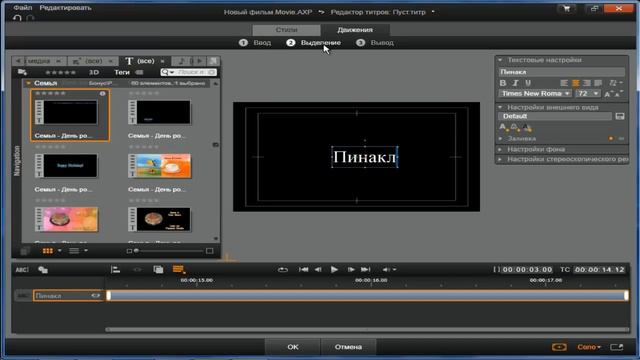Show info for the selected title thumbnail
Viewport: 640px width, 360px height.
tap(102, 93)
